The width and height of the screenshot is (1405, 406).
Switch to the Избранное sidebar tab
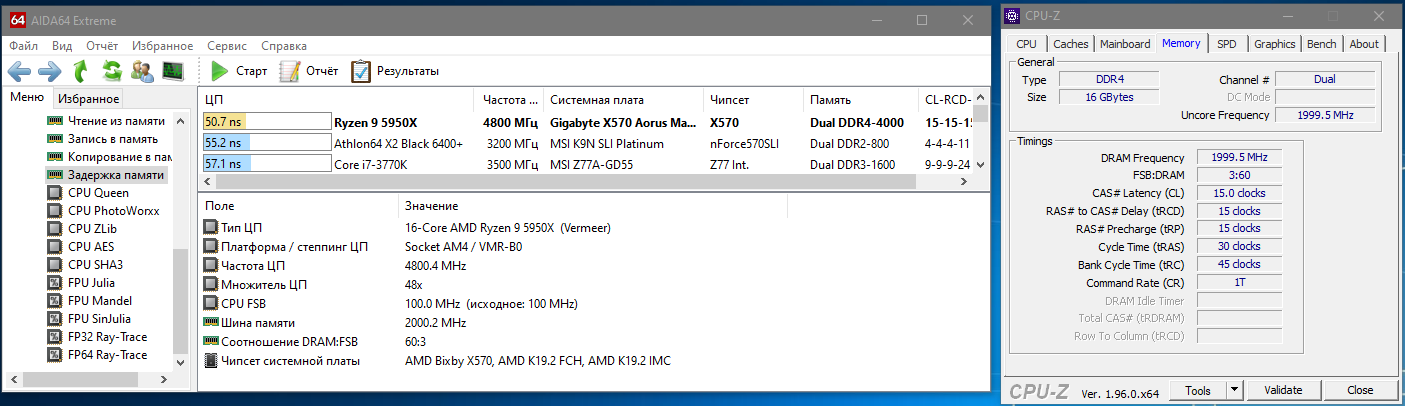click(x=88, y=98)
